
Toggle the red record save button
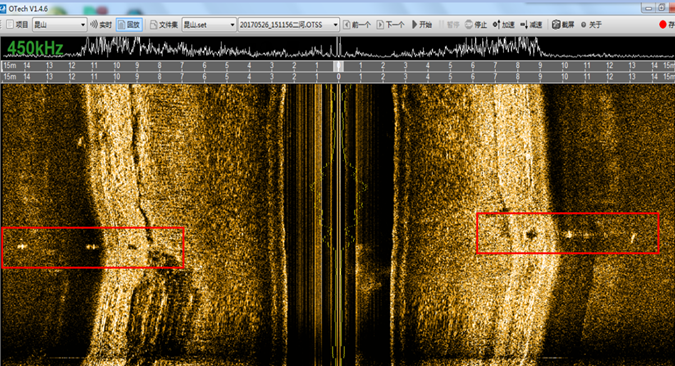coord(663,25)
